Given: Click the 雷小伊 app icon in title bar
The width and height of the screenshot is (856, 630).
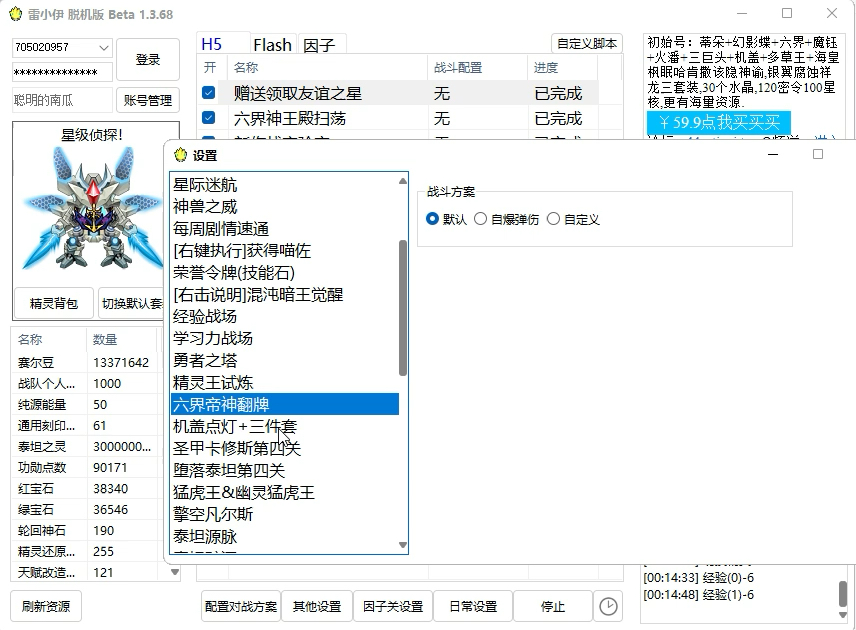Looking at the screenshot, I should [x=16, y=13].
